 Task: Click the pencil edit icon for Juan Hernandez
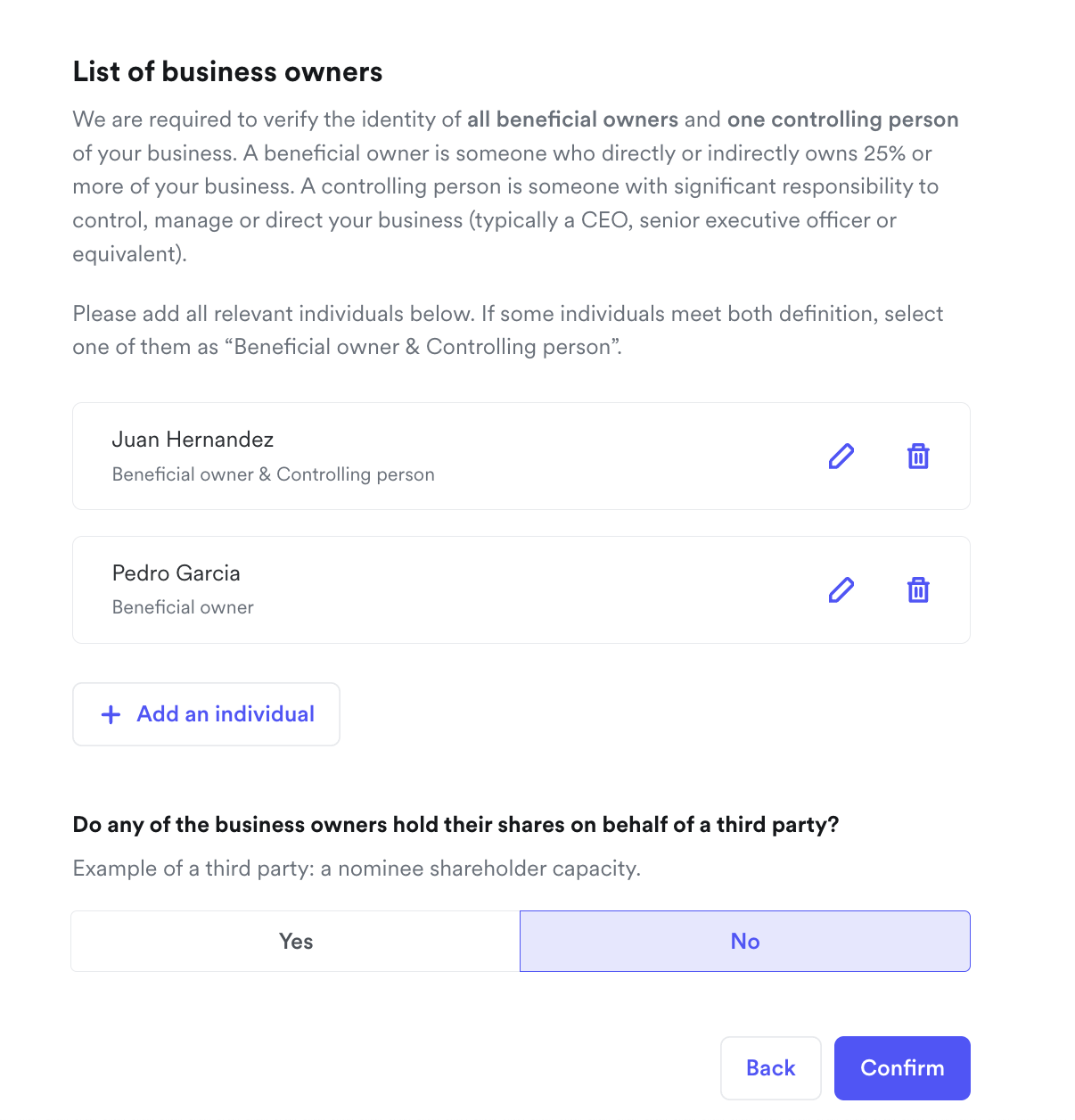pyautogui.click(x=841, y=457)
